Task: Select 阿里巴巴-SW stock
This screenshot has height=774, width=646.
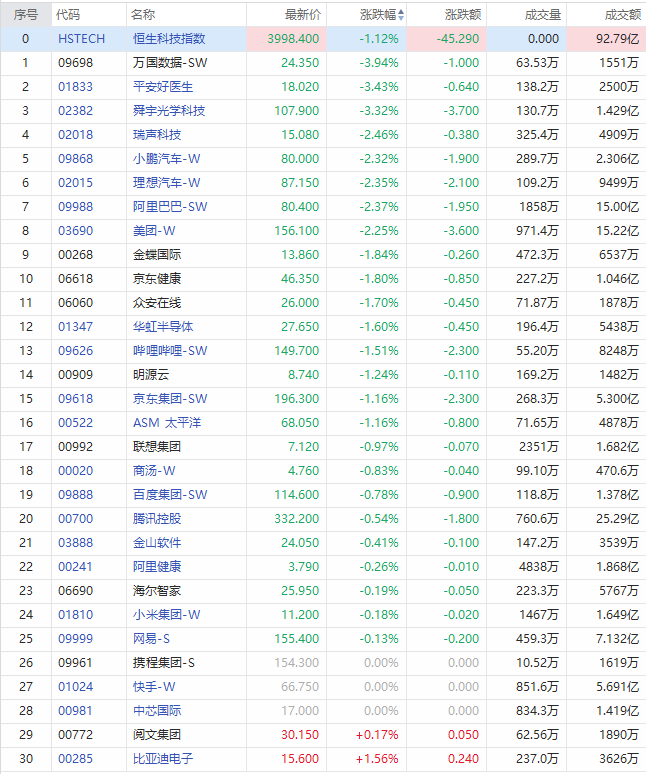Action: point(170,207)
